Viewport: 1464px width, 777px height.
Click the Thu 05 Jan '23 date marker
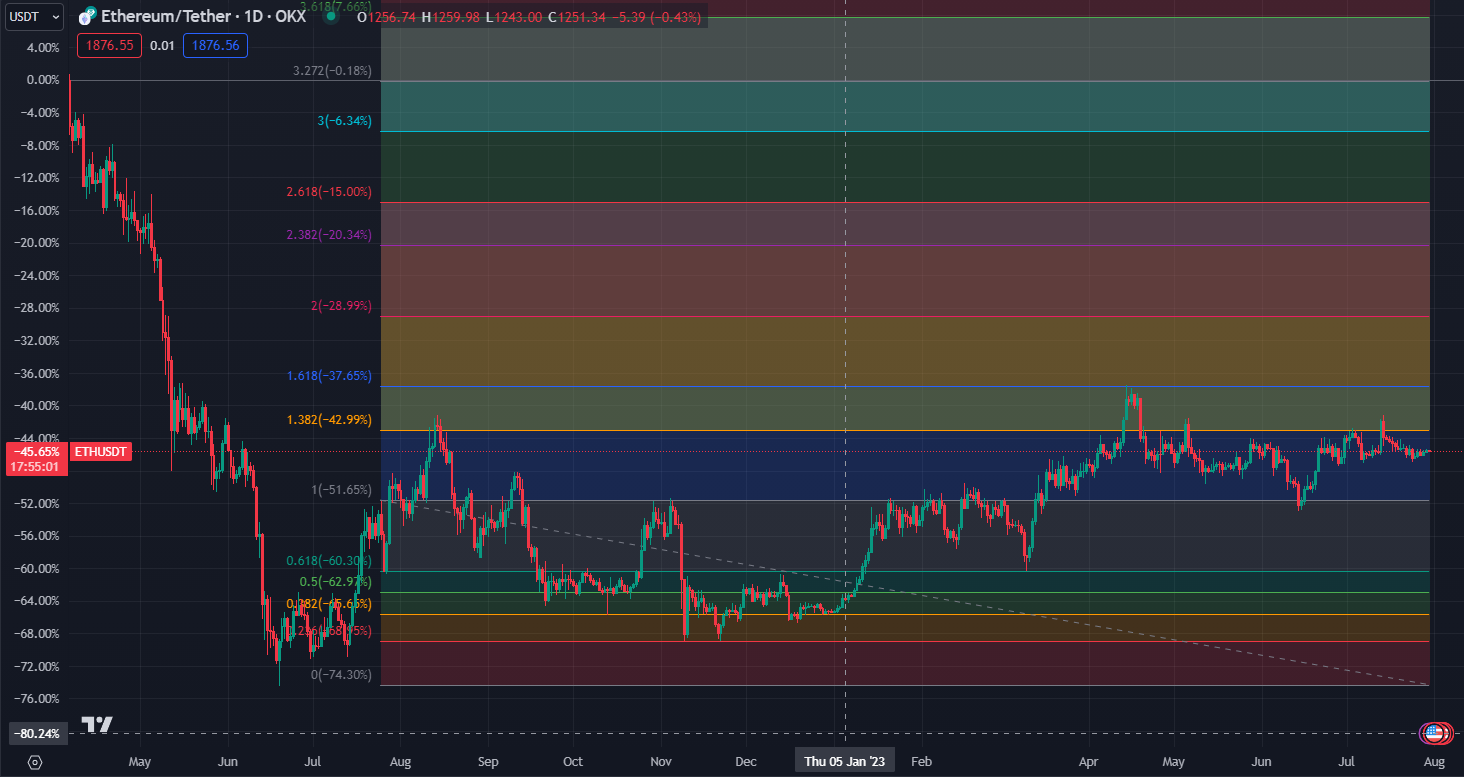coord(845,762)
